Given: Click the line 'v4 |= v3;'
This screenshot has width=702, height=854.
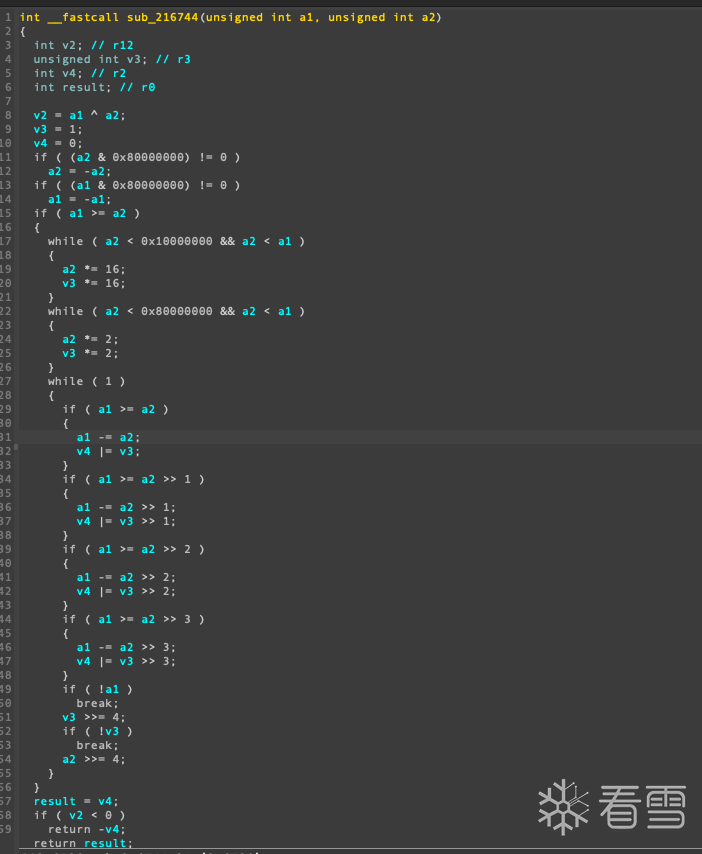Looking at the screenshot, I should pyautogui.click(x=108, y=452).
